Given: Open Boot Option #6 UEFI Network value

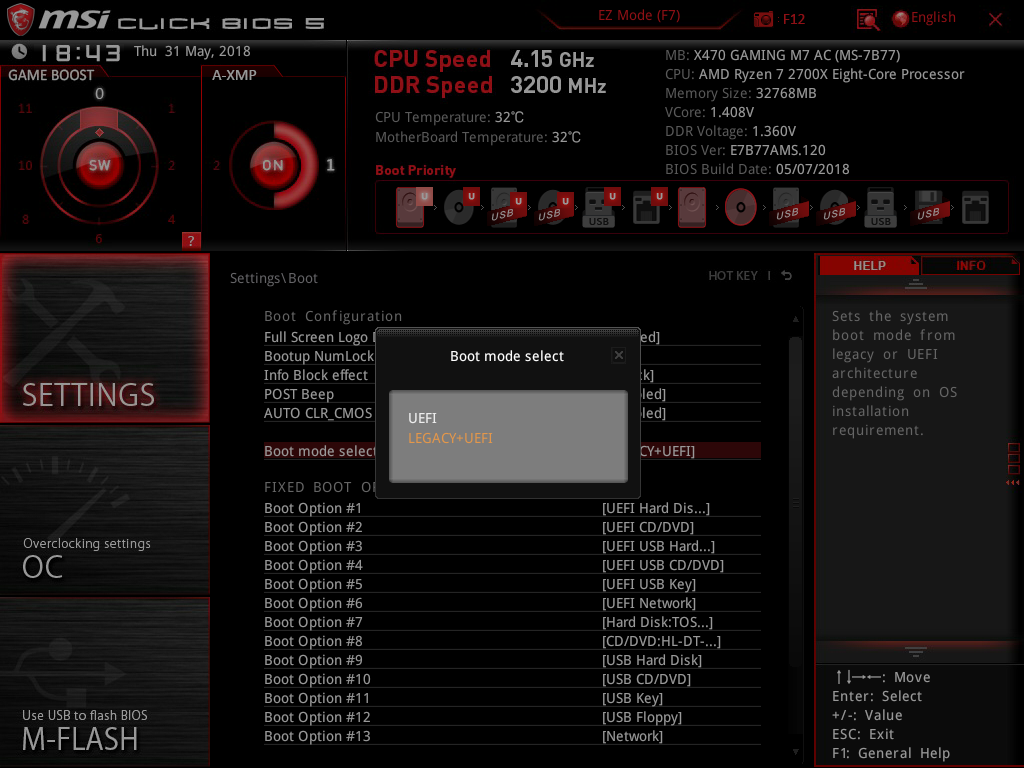Looking at the screenshot, I should pyautogui.click(x=648, y=603).
